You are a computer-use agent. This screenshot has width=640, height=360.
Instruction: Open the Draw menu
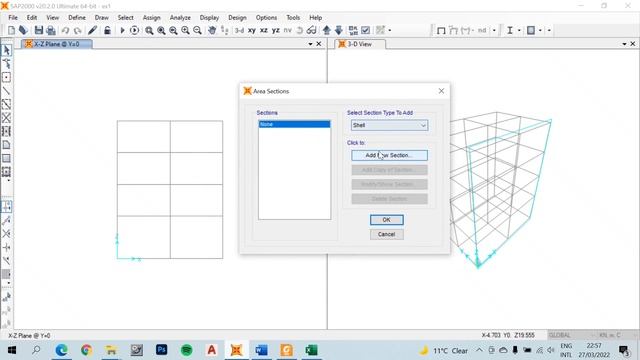click(102, 18)
